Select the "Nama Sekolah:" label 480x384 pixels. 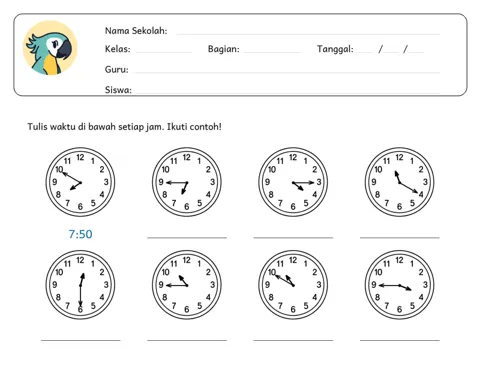click(136, 31)
